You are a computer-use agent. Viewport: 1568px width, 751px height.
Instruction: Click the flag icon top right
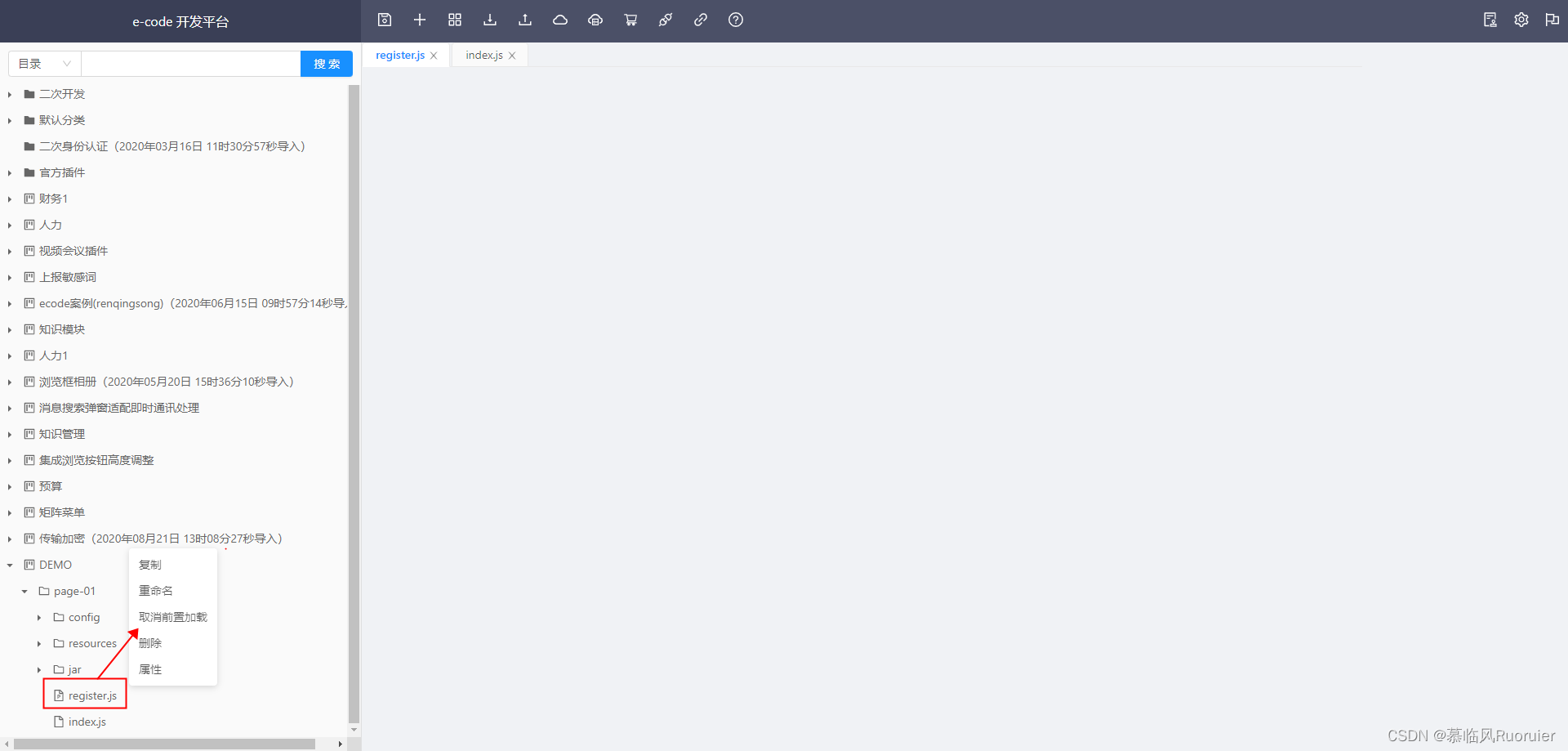[x=1552, y=20]
